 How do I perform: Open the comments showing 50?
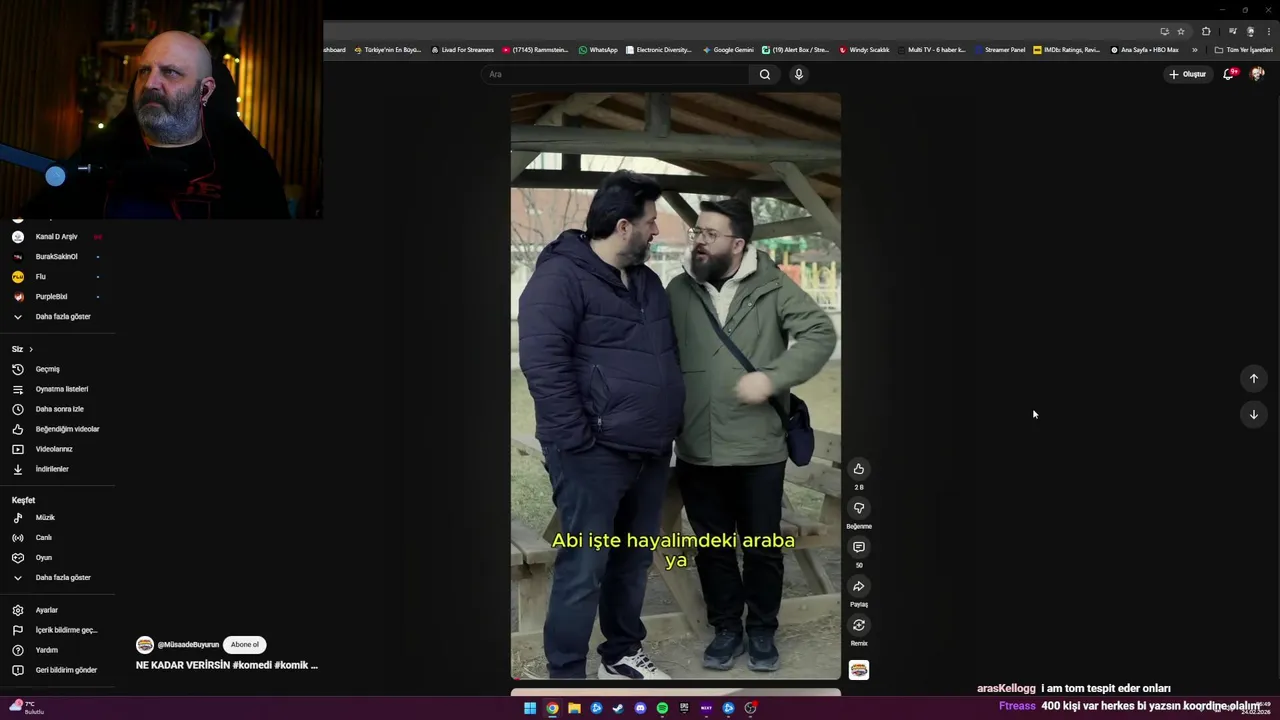(858, 547)
